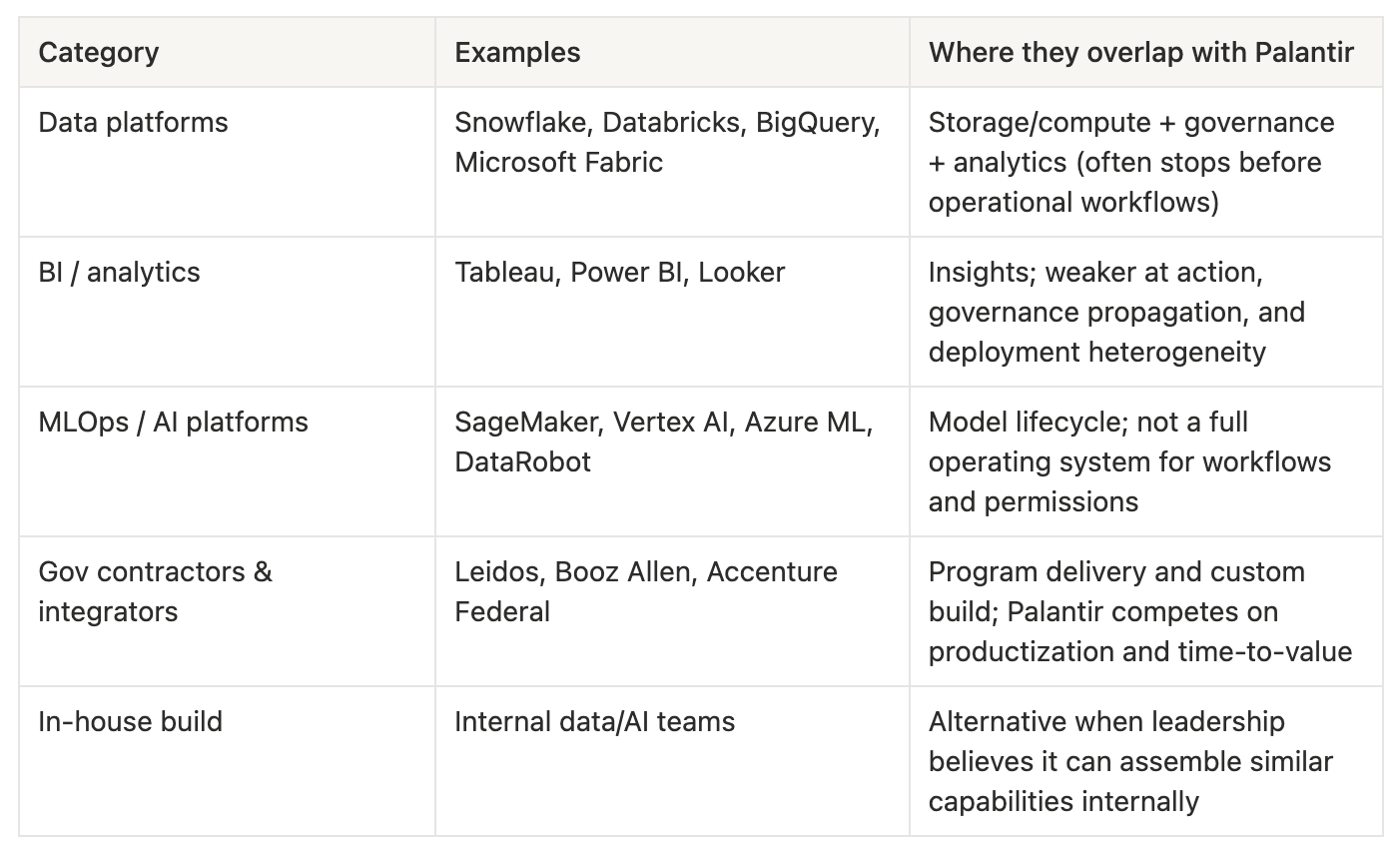The height and width of the screenshot is (861, 1400).
Task: Select the 'Program delivery and custom build' cell
Action: coord(1139,611)
